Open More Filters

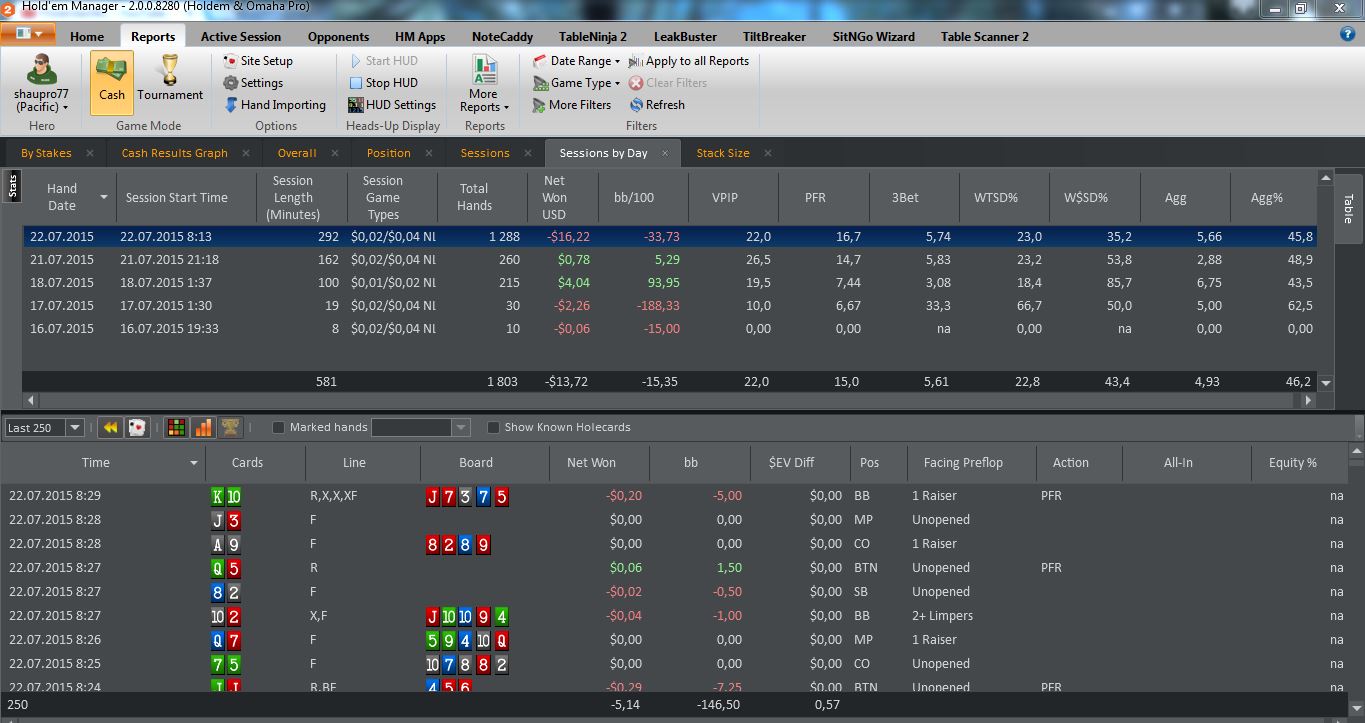coord(572,105)
